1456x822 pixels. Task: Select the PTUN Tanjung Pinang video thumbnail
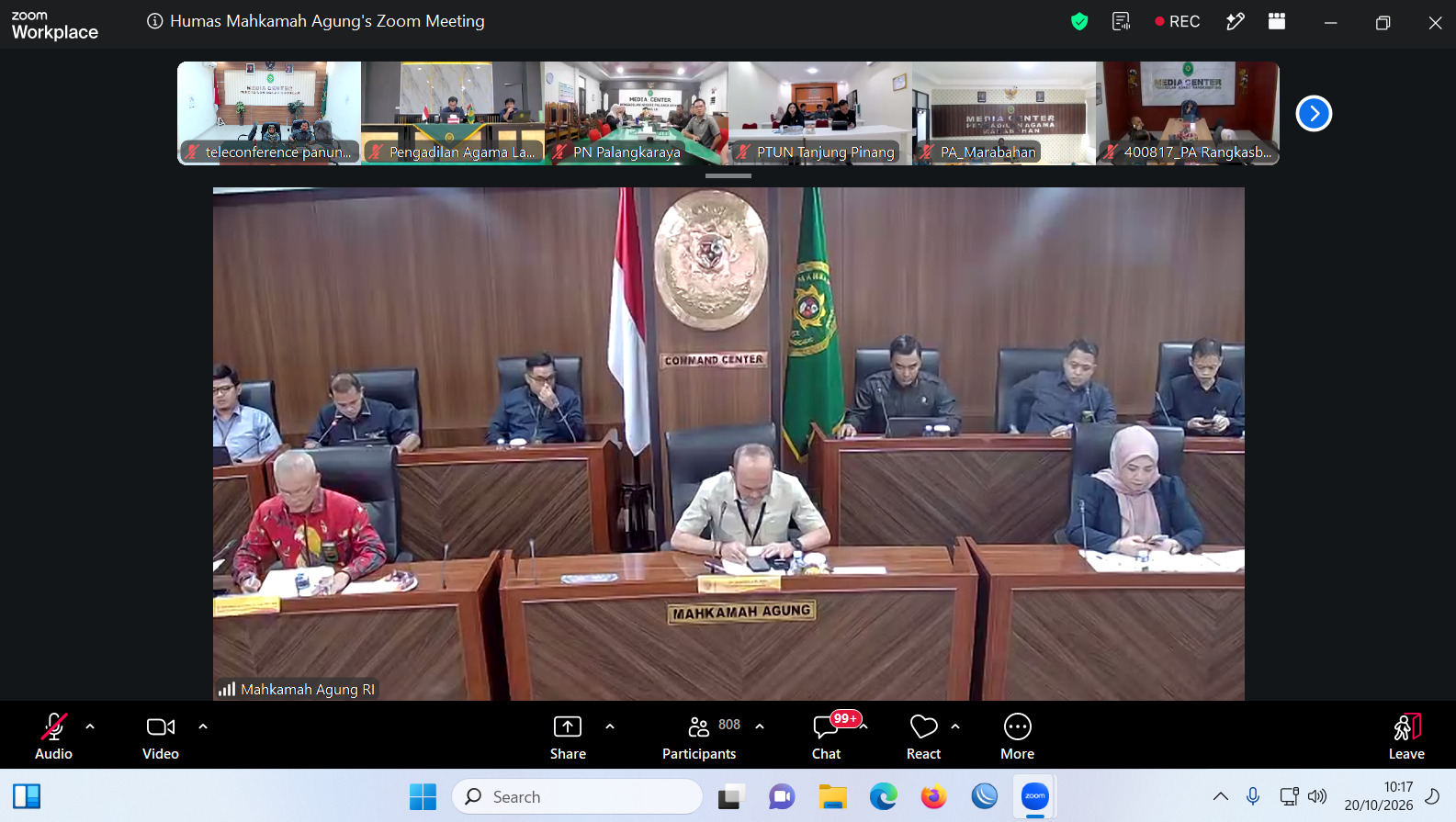tap(820, 113)
